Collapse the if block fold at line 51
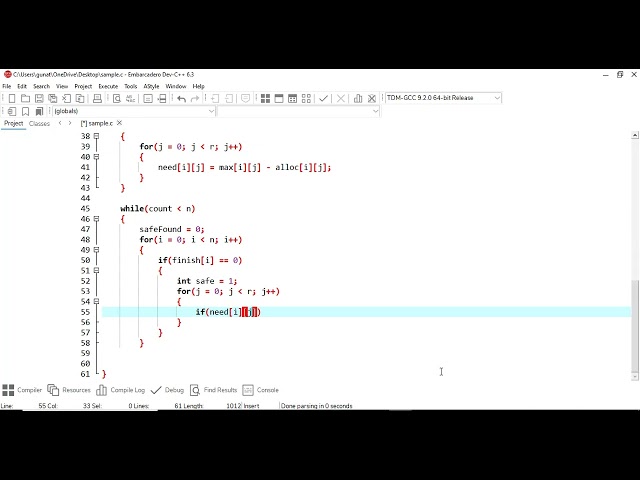This screenshot has height=480, width=640. coord(96,270)
